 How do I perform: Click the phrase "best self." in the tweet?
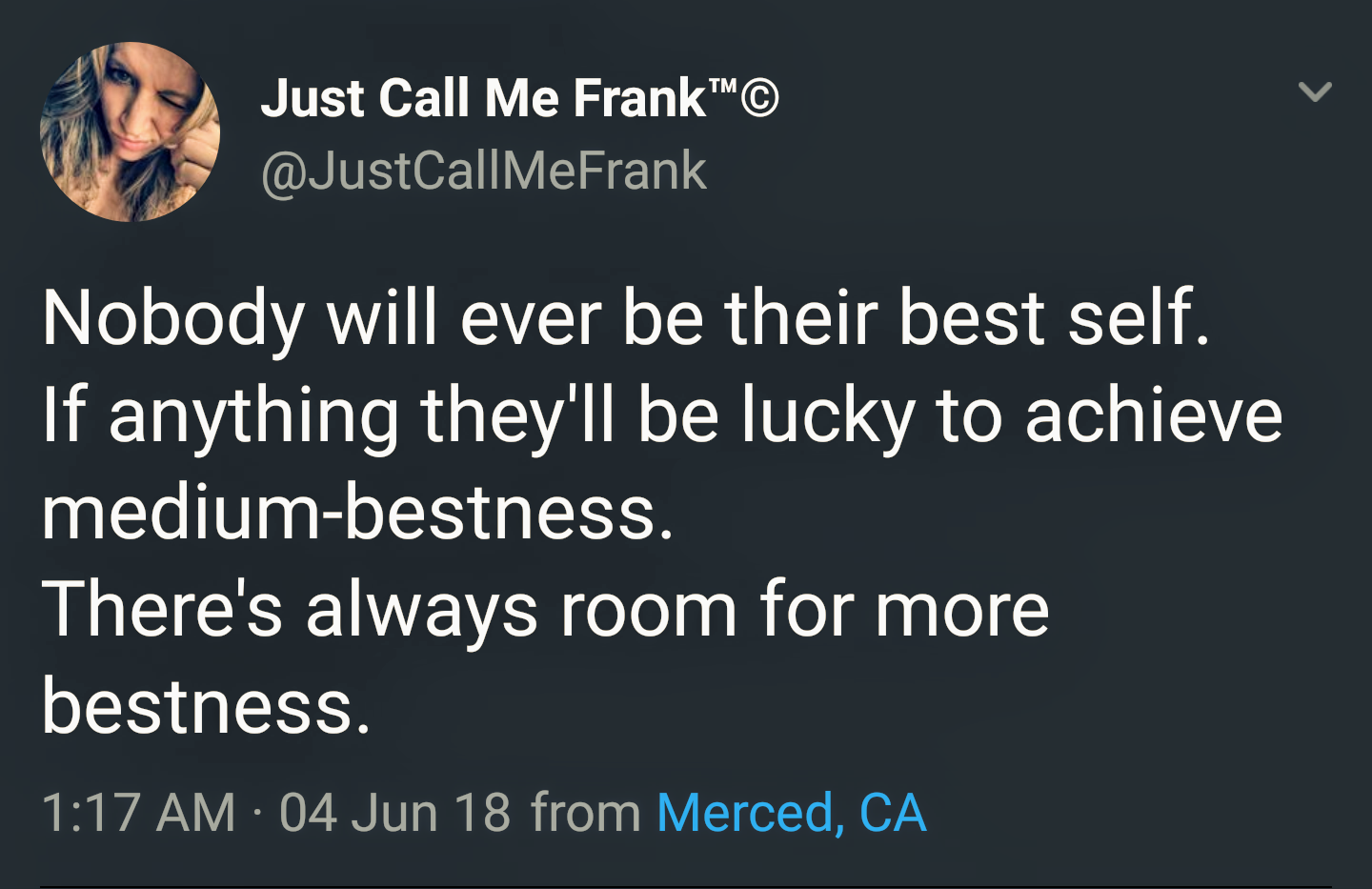(1054, 318)
